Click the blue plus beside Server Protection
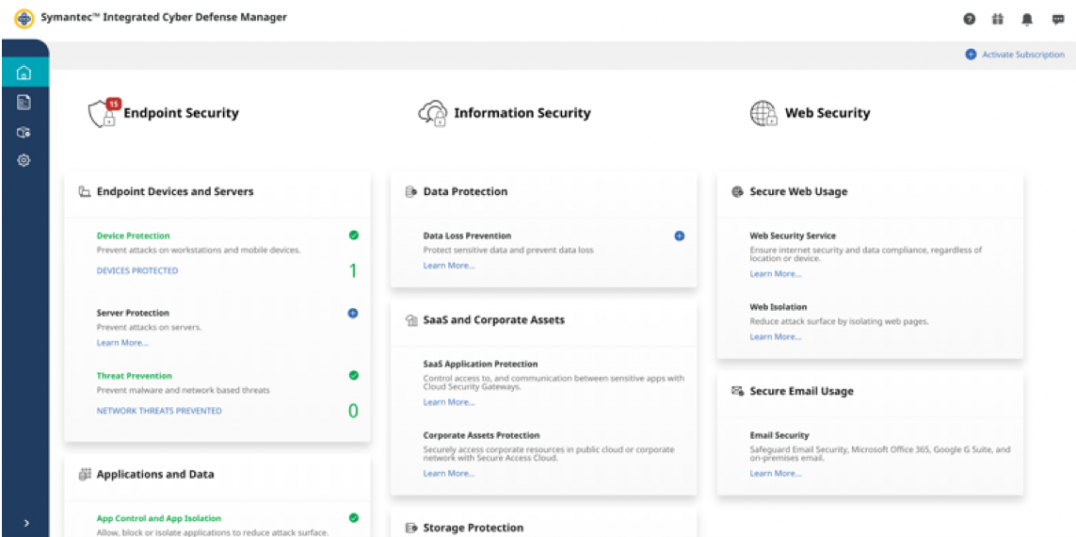Screen dimensions: 1076x537 pos(353,313)
